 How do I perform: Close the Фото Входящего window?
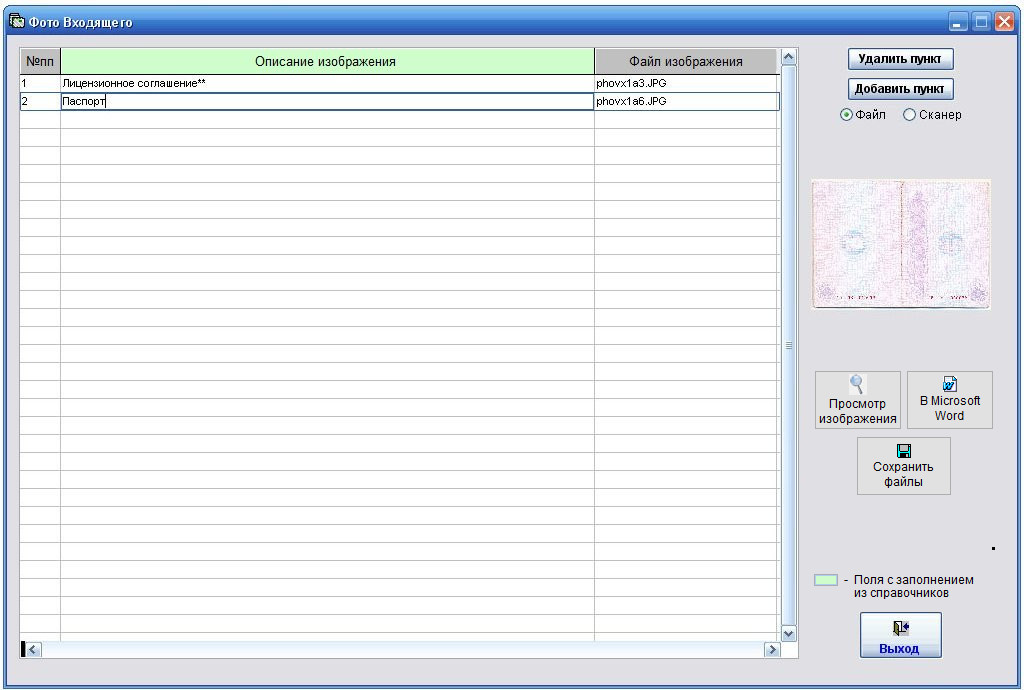[x=1004, y=22]
